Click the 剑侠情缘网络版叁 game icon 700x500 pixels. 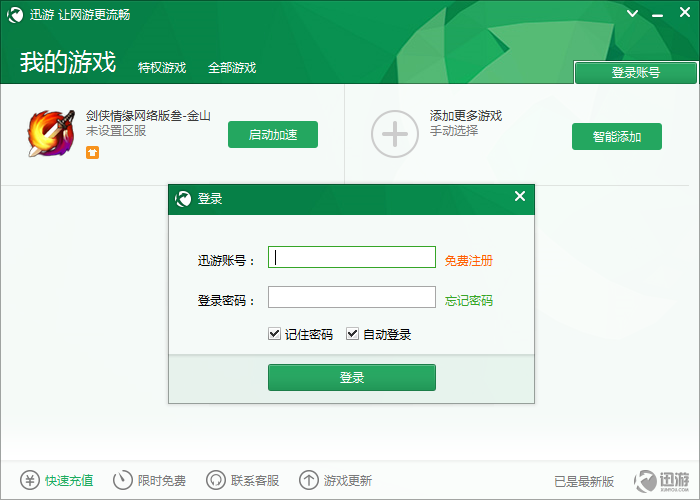pos(51,133)
